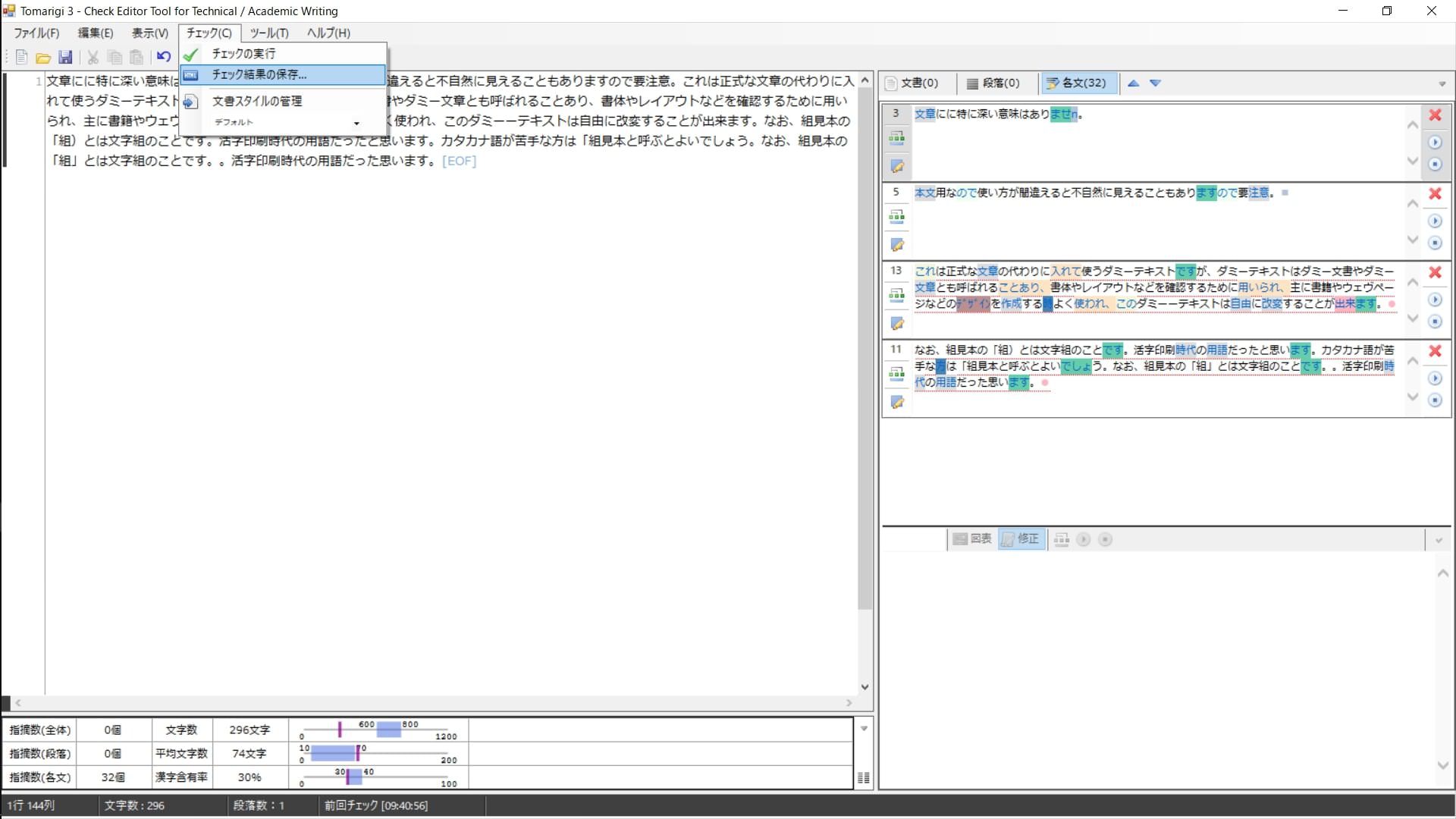This screenshot has height=819, width=1456.
Task: Click the morphological analysis icon for sentence 5
Action: (897, 216)
